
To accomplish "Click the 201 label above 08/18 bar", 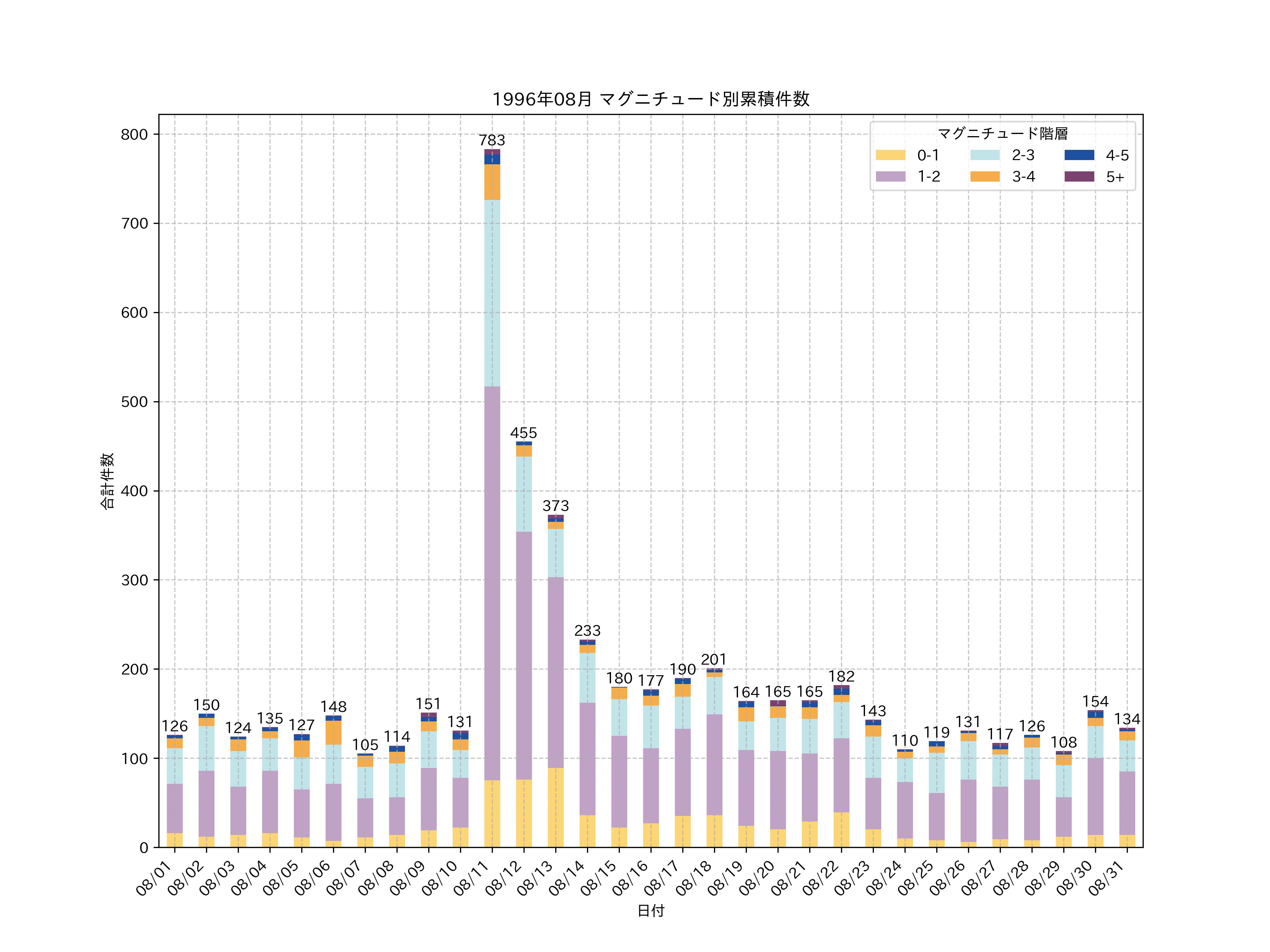I will (714, 659).
